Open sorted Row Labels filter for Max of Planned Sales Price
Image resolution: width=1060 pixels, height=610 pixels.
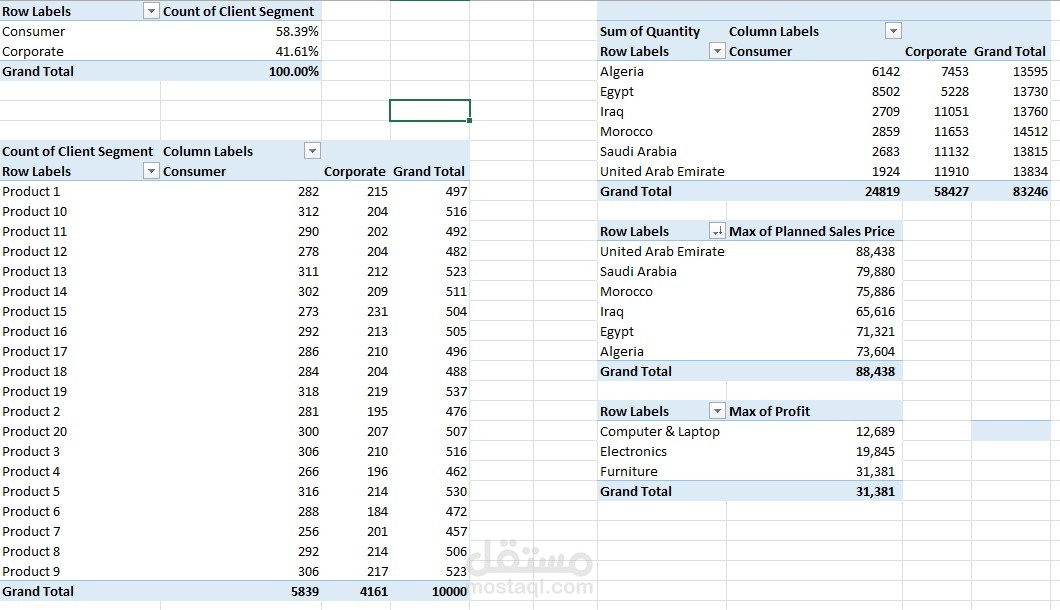(x=716, y=231)
